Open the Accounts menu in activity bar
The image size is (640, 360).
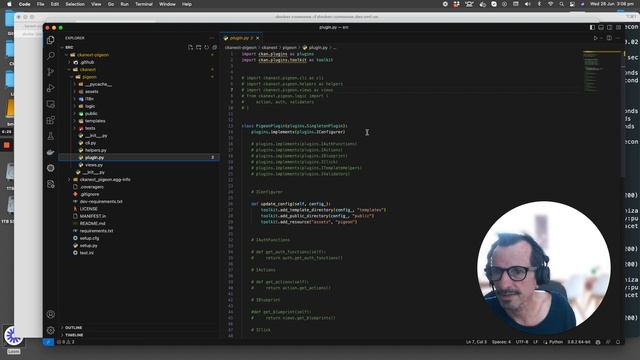point(51,314)
